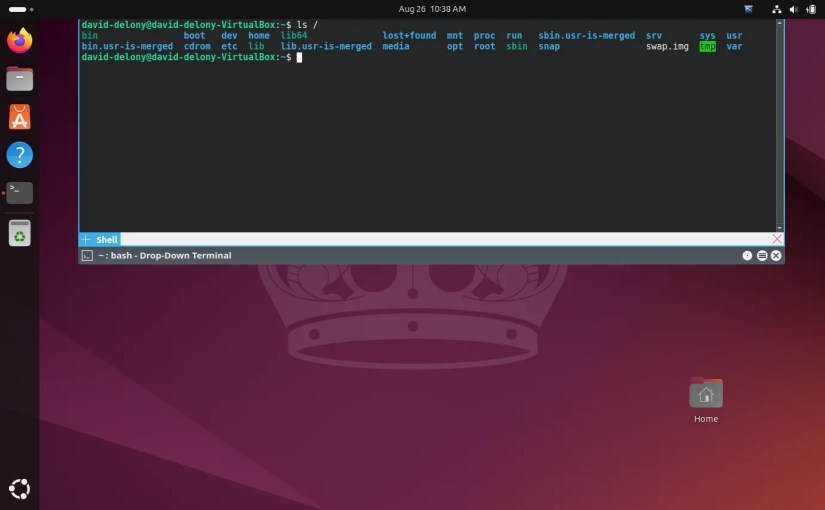Open the Files manager in the dock

(19, 79)
